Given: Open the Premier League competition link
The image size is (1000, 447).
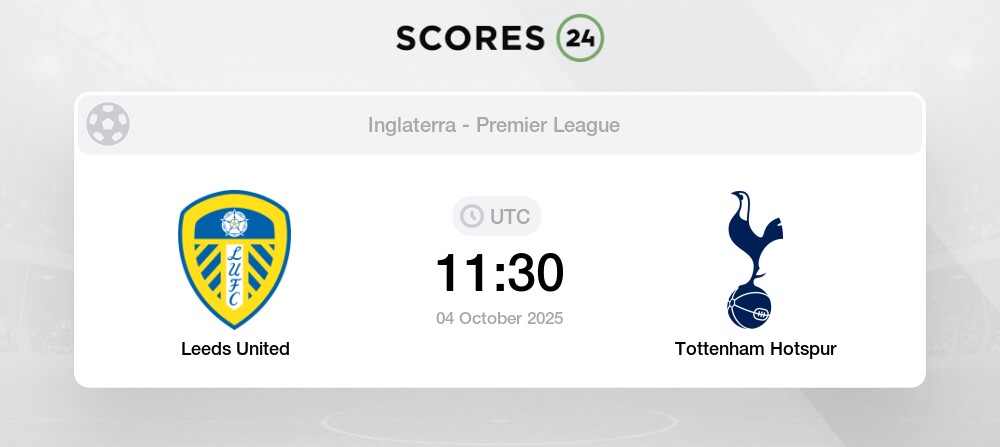Looking at the screenshot, I should click(548, 125).
